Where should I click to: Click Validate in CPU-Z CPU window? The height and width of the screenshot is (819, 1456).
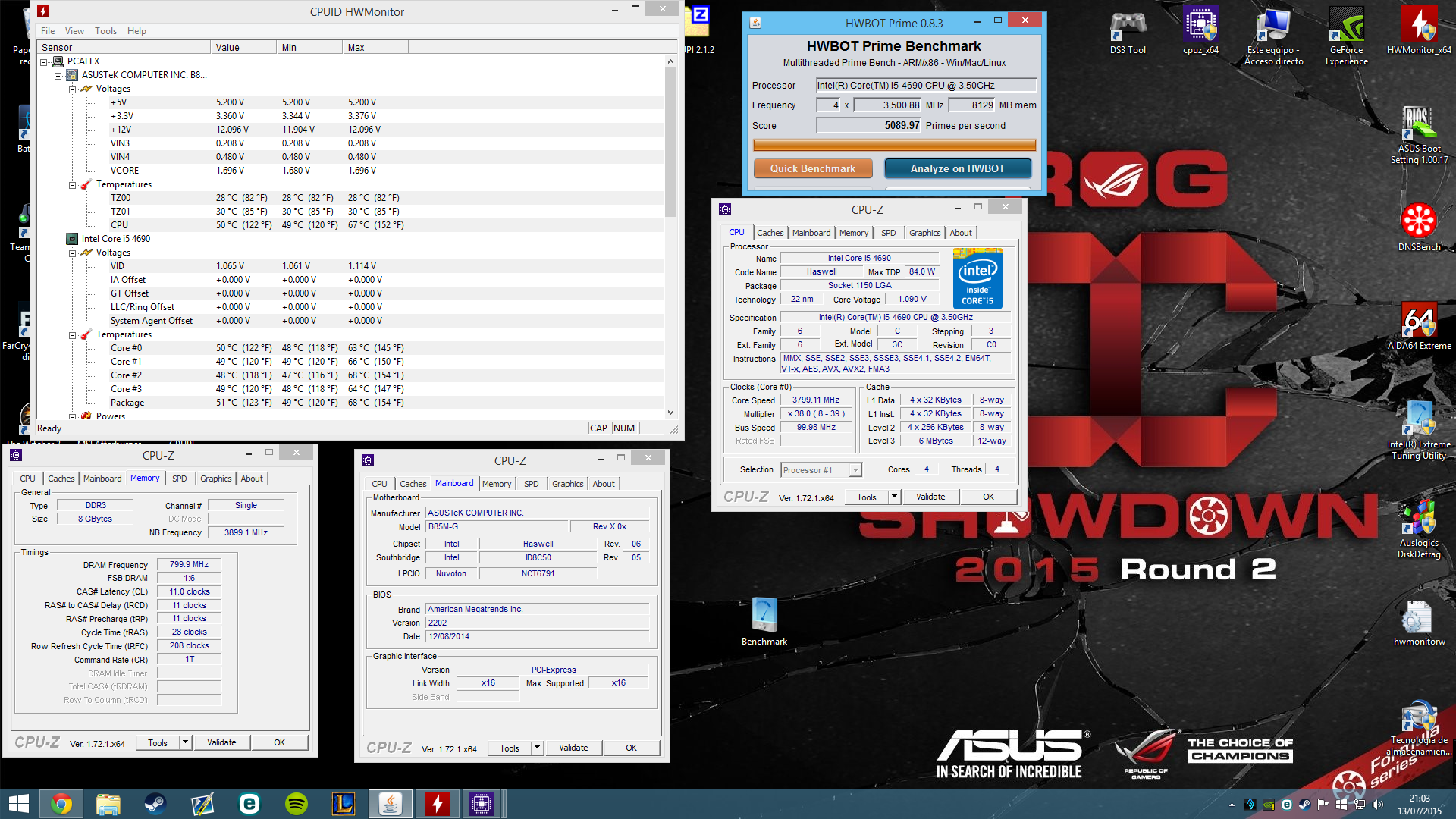point(930,497)
